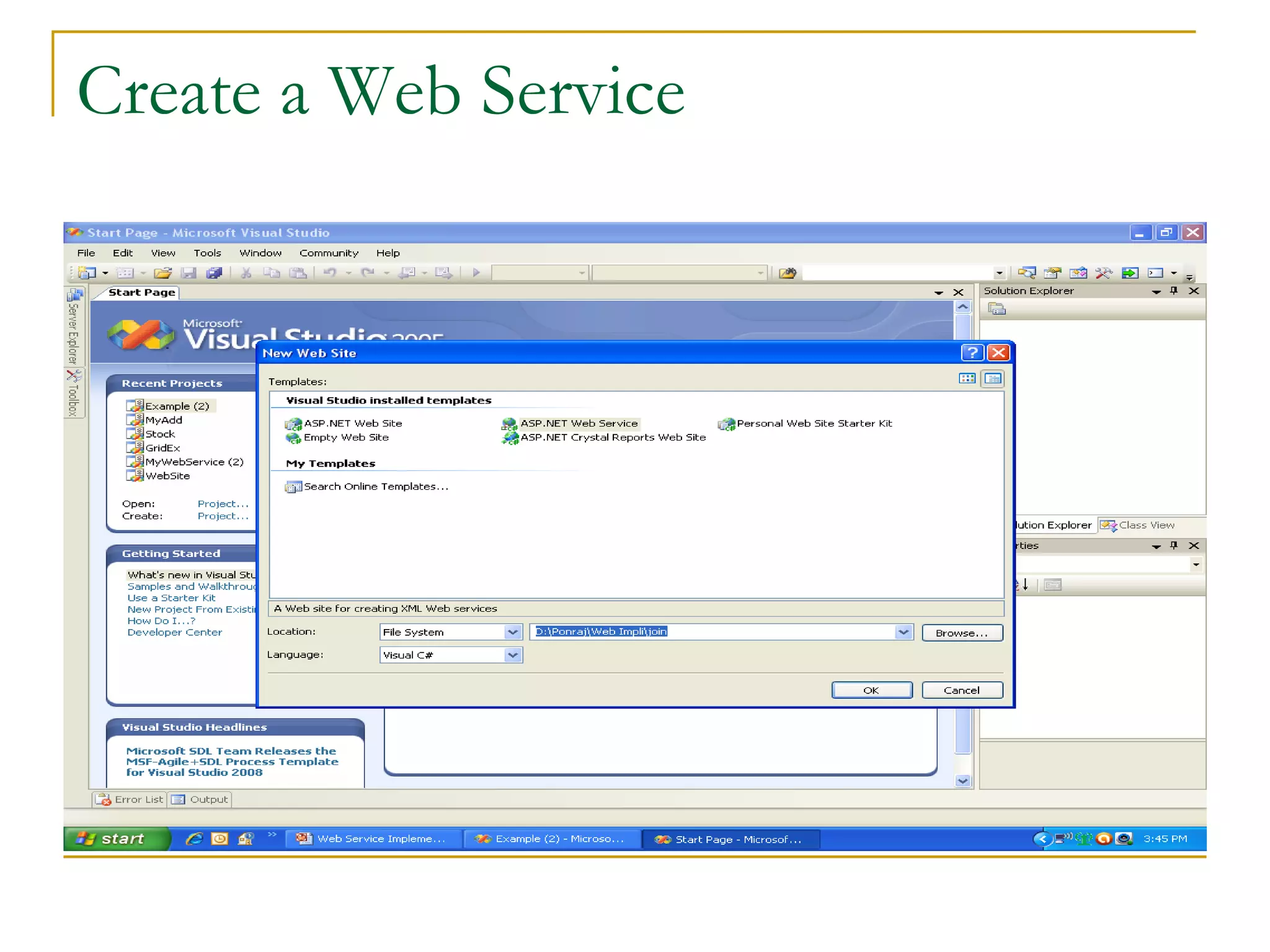The image size is (1270, 952).
Task: Click the Use a Starter Kit link
Action: point(171,598)
